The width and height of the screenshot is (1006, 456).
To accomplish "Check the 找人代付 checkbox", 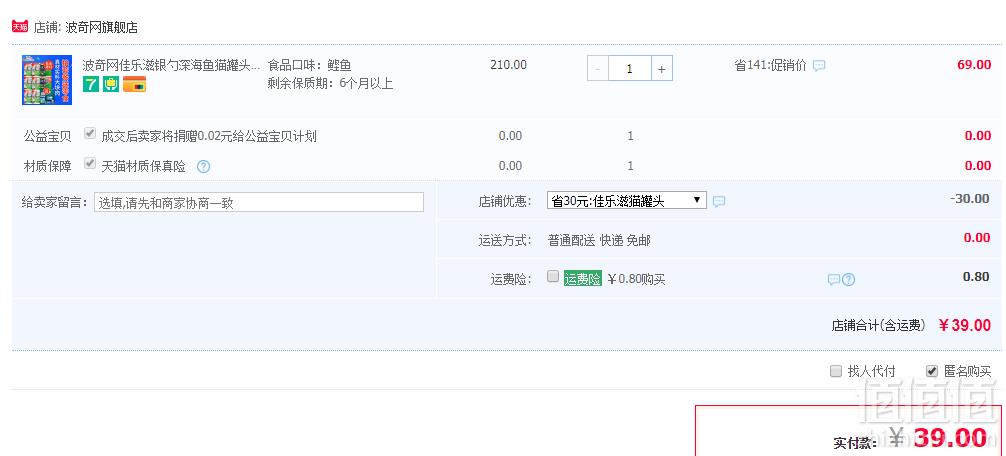I will pos(836,371).
